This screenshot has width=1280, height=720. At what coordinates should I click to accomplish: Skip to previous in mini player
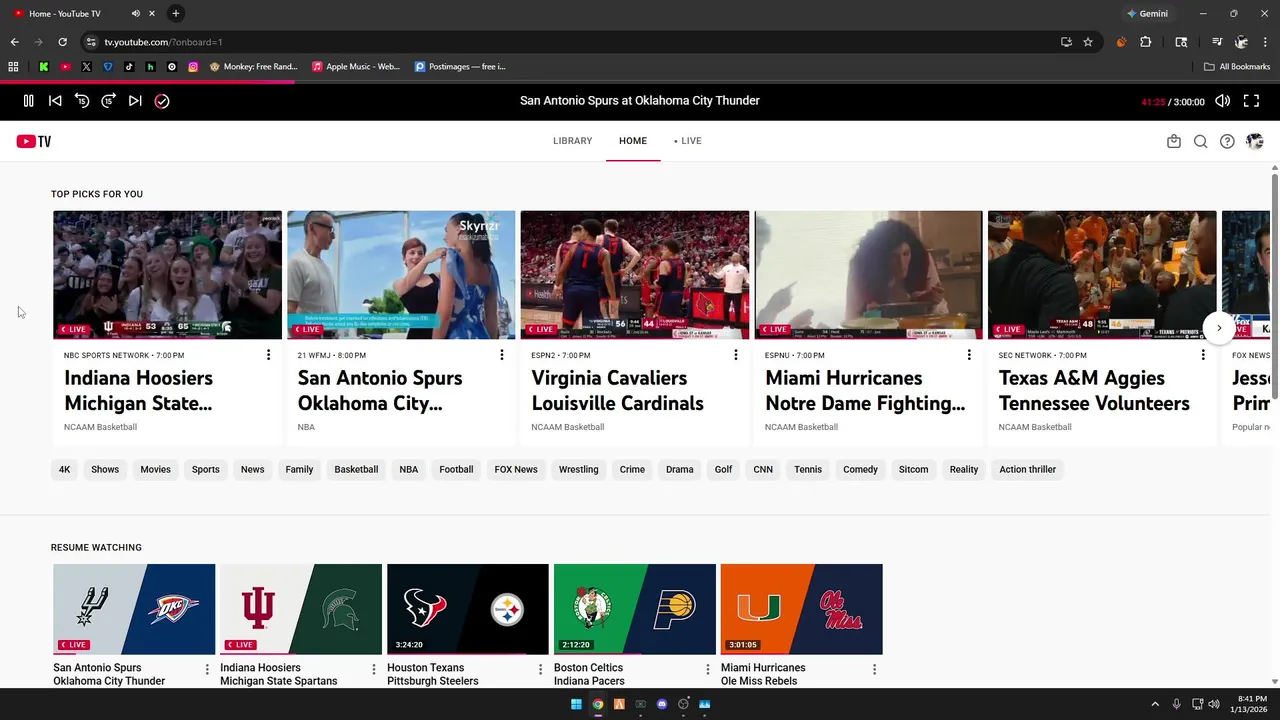coord(55,101)
